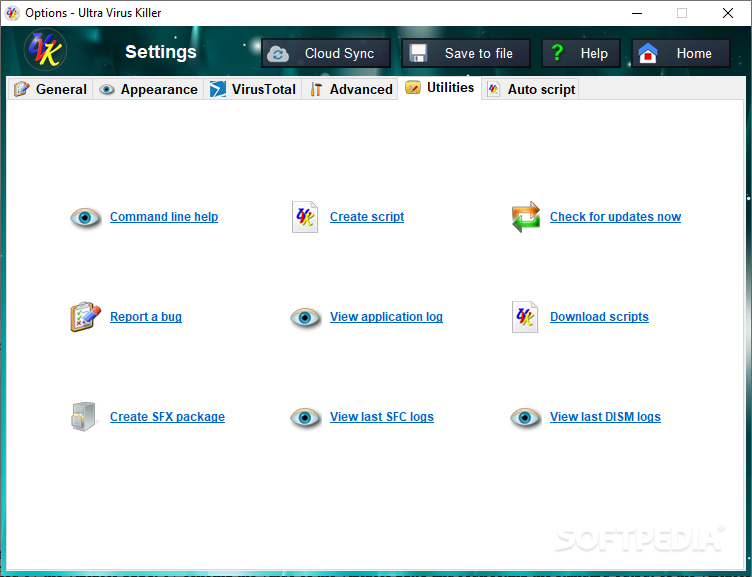The height and width of the screenshot is (577, 752).
Task: Open View application log link
Action: coord(386,317)
